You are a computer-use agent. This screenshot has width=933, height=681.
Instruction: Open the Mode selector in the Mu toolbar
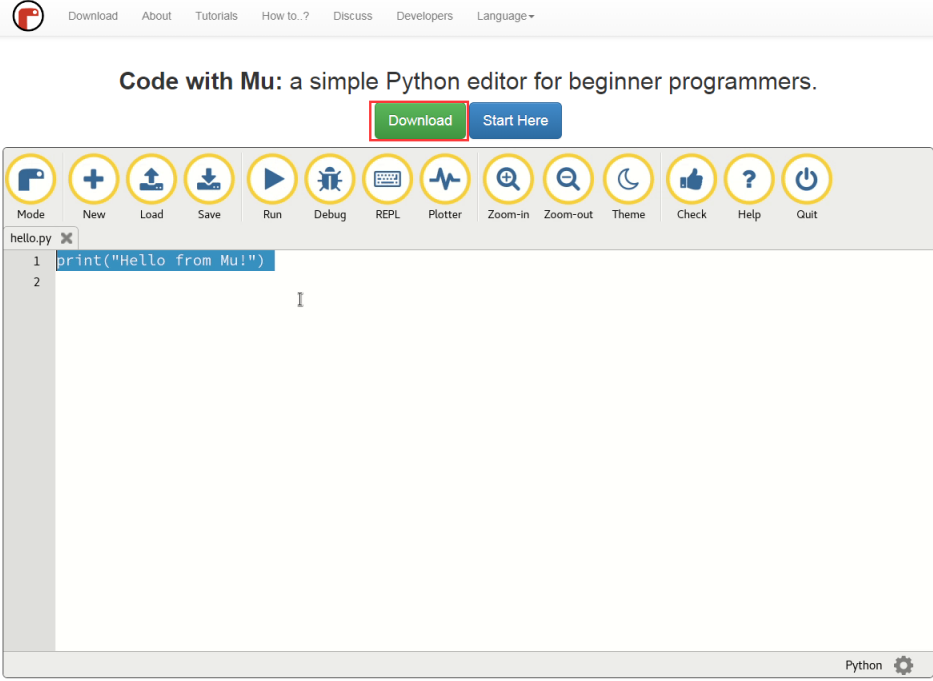31,179
